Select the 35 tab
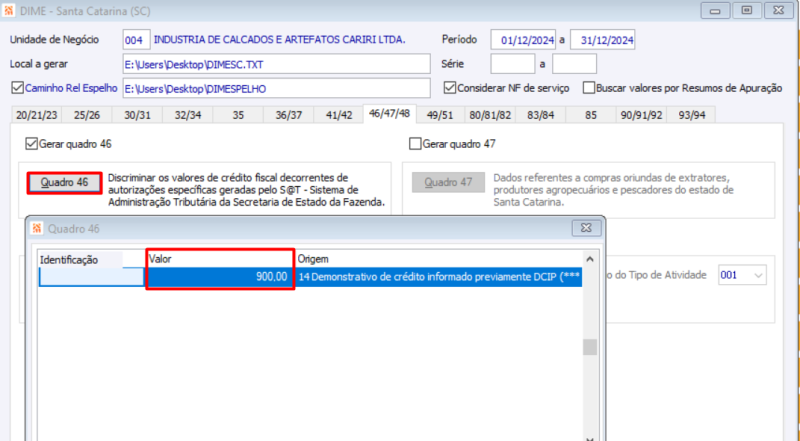Screen dimensions: 800x441 [238, 115]
